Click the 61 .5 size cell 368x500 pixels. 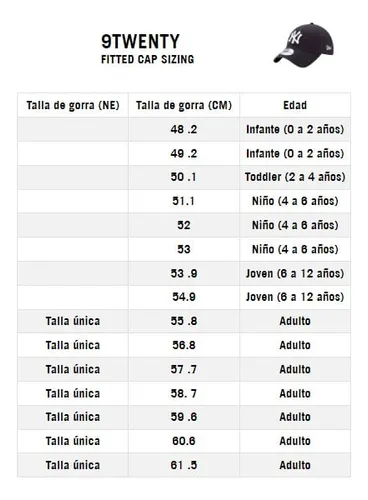[x=184, y=465]
